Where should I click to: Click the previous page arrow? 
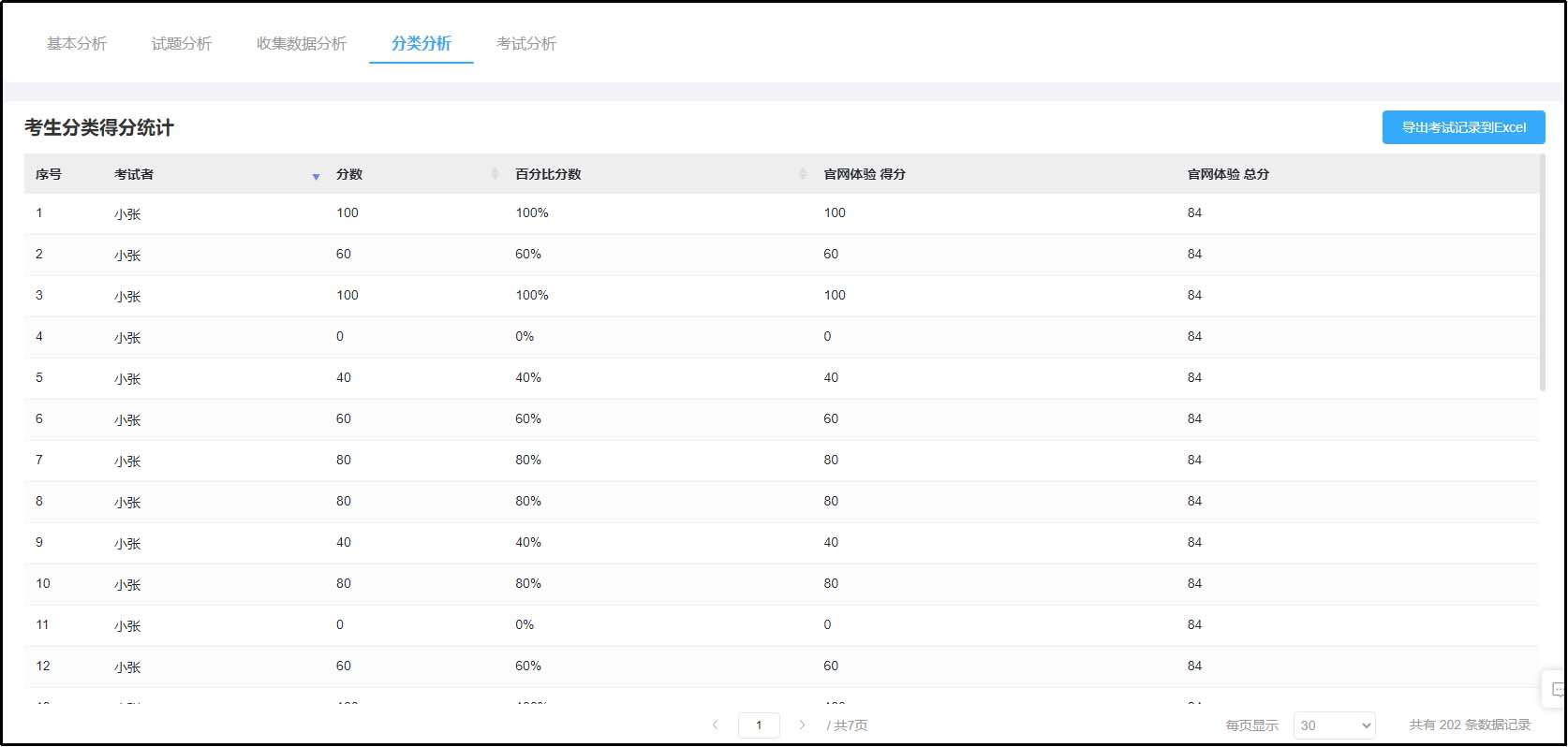(716, 725)
